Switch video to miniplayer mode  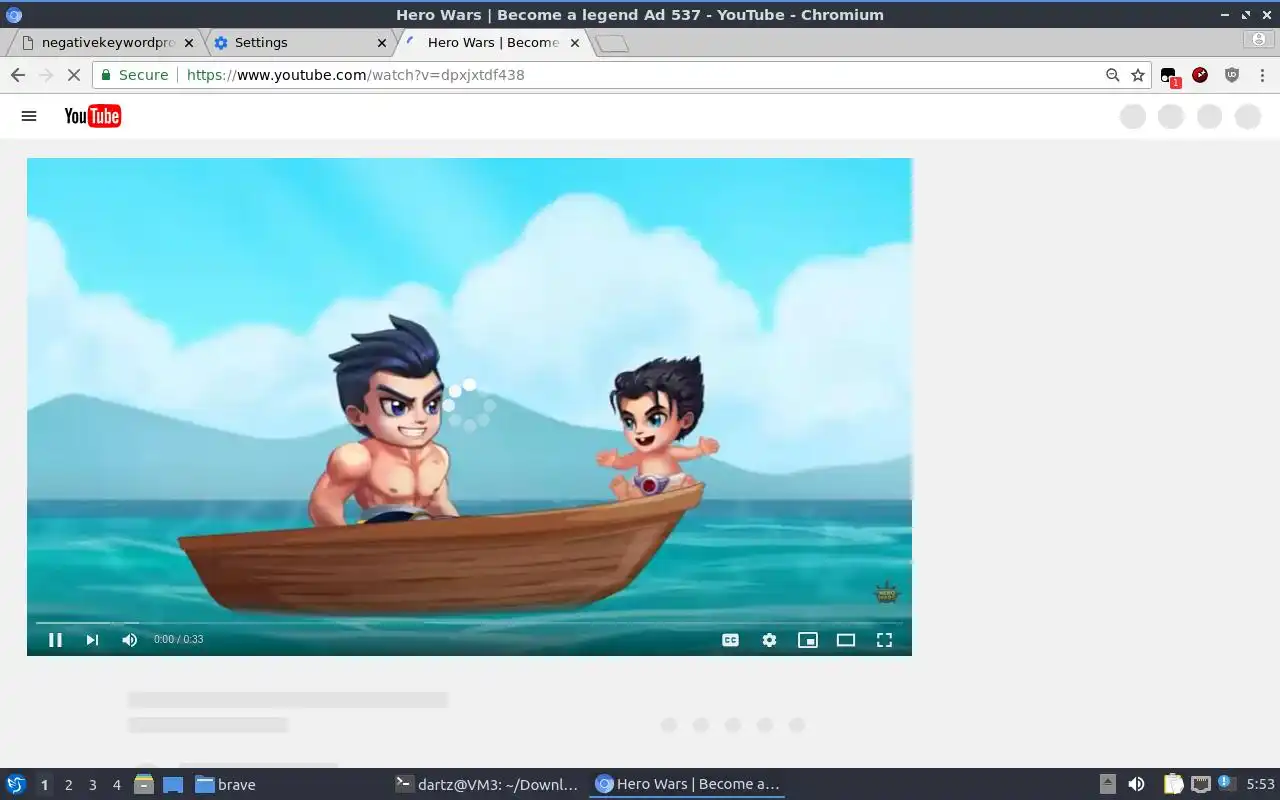pyautogui.click(x=808, y=640)
